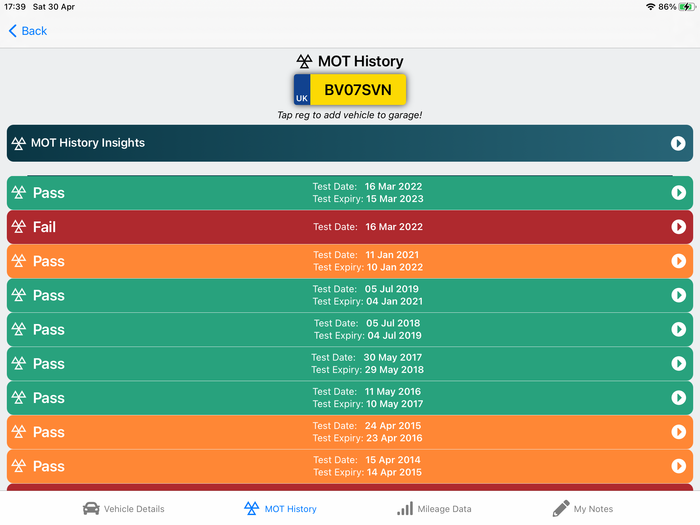Select Pass label on 16 Mar 2022 row
Screen dimensions: 700x525
(49, 193)
